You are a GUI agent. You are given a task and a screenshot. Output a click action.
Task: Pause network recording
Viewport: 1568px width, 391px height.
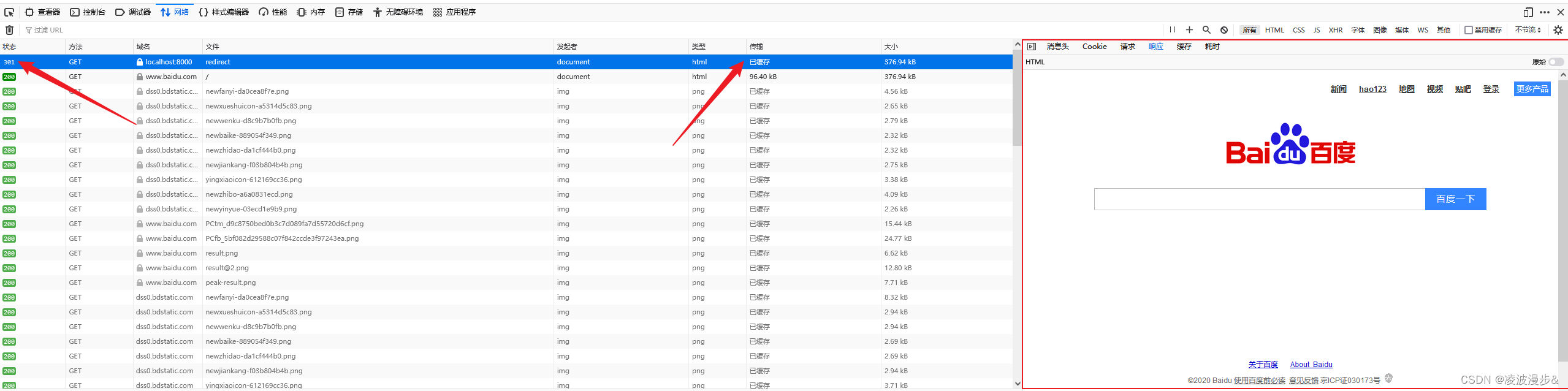pos(1172,30)
